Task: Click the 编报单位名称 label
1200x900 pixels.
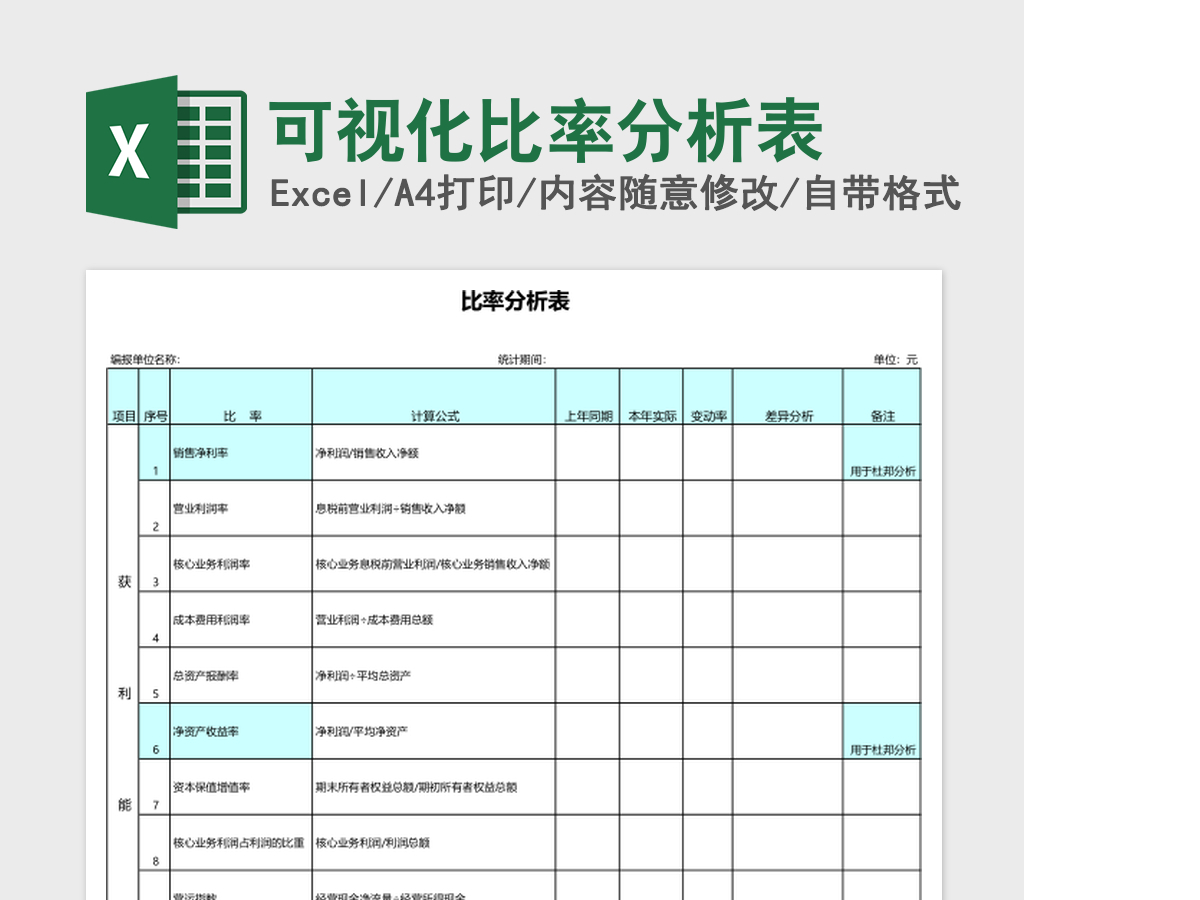Action: tap(145, 359)
